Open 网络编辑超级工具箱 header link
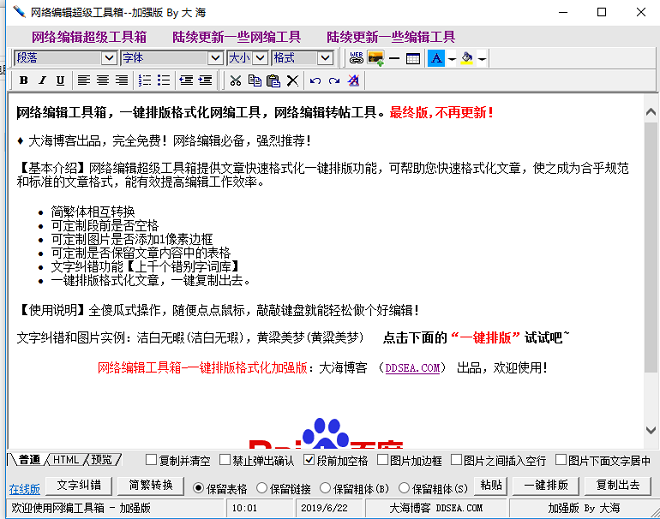 [x=89, y=37]
